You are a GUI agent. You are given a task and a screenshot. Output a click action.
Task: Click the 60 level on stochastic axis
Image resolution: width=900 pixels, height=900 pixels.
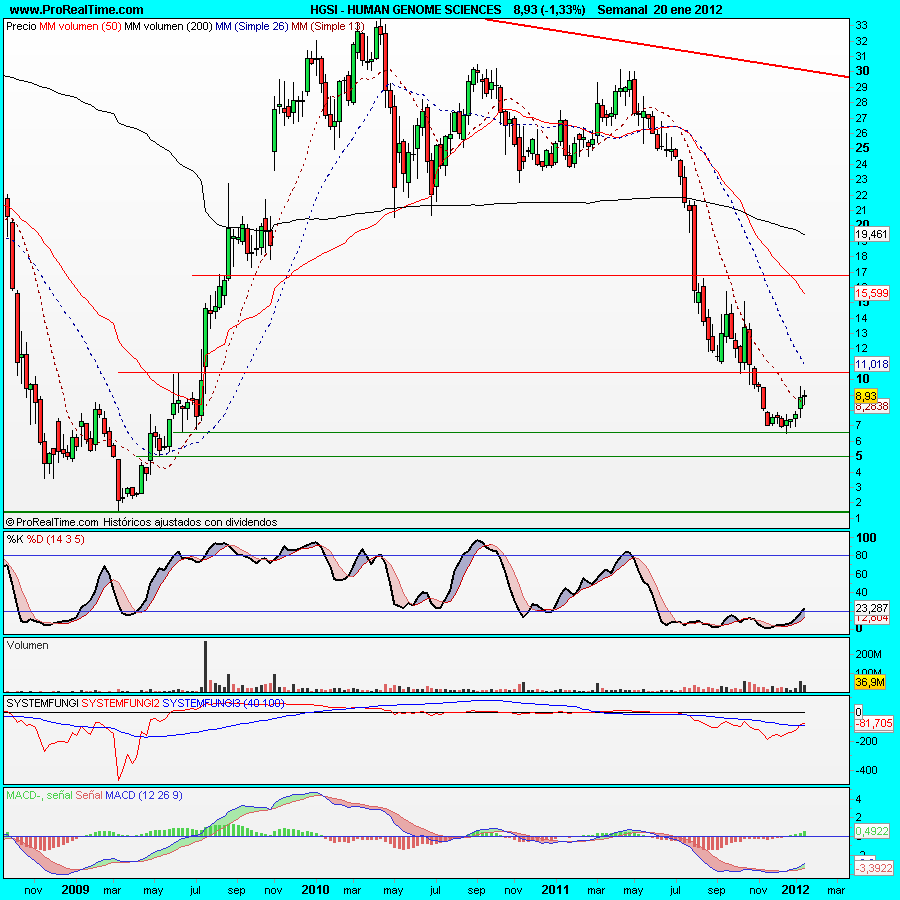[861, 574]
